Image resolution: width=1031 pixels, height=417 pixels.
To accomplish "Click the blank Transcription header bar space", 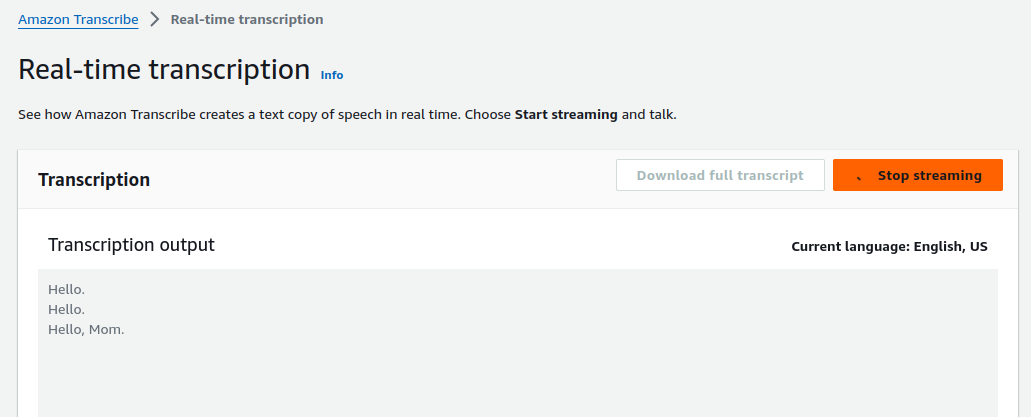I will tap(380, 180).
